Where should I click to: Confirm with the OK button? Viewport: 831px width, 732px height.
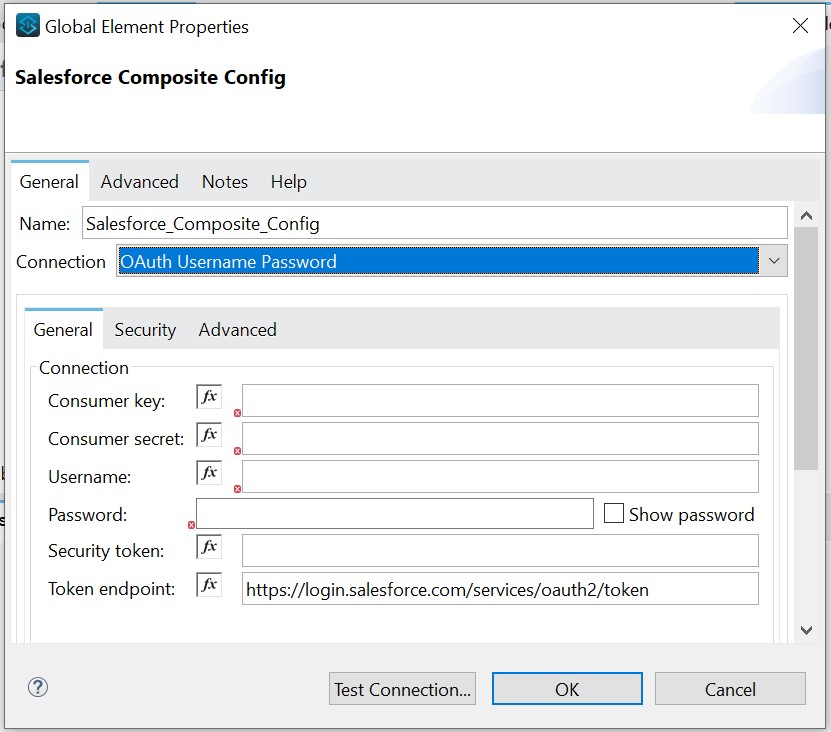click(567, 689)
